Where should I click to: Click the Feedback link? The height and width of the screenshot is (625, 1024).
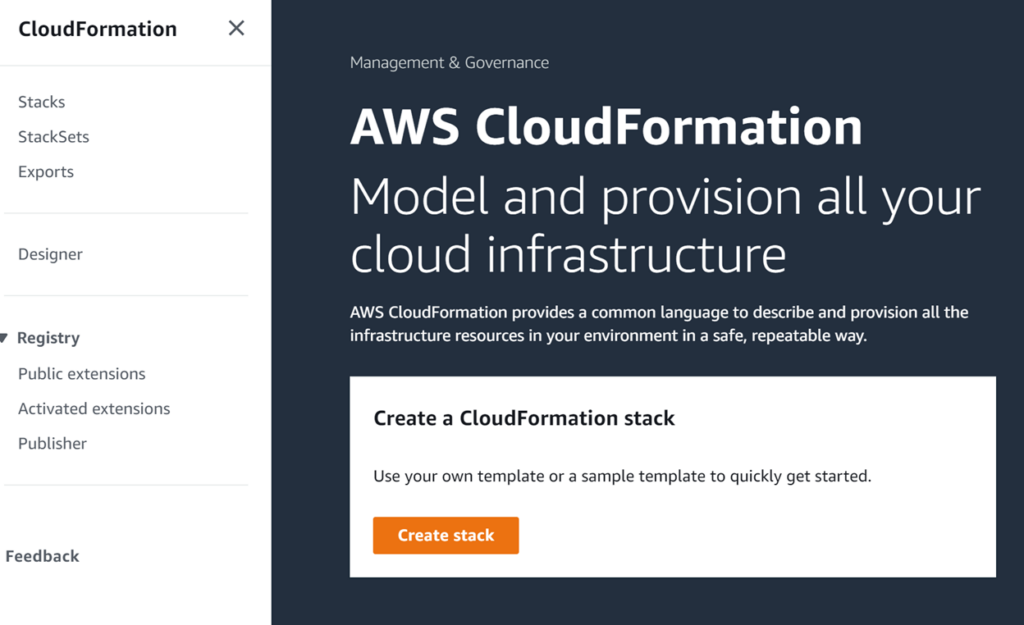[42, 555]
